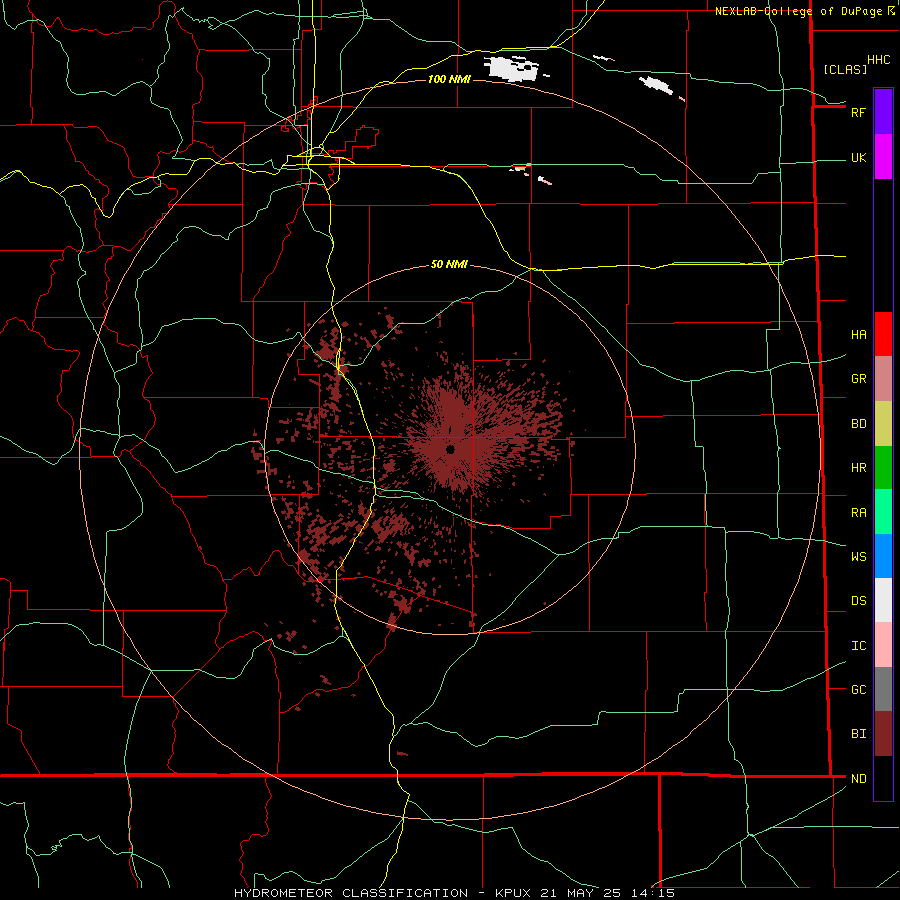Click the GC gray legend swatch
Screen dimensions: 900x900
[883, 689]
